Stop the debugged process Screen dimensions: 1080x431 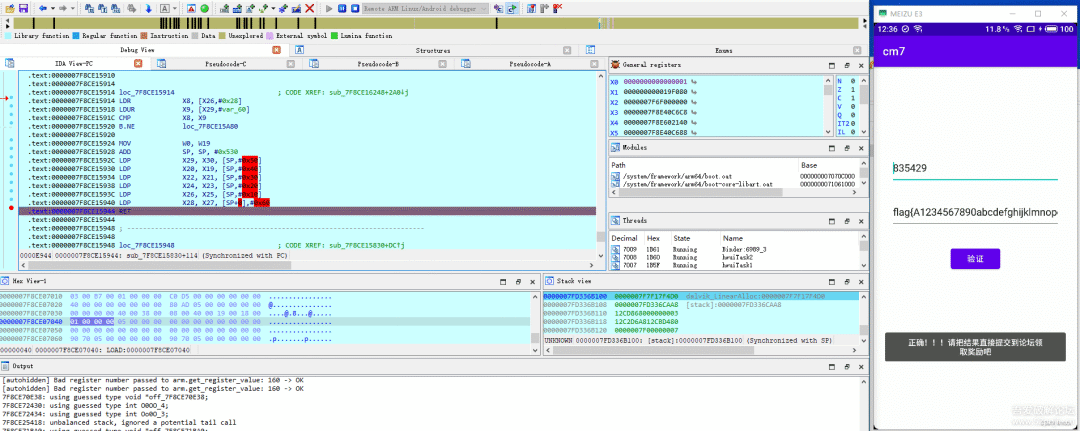[355, 8]
